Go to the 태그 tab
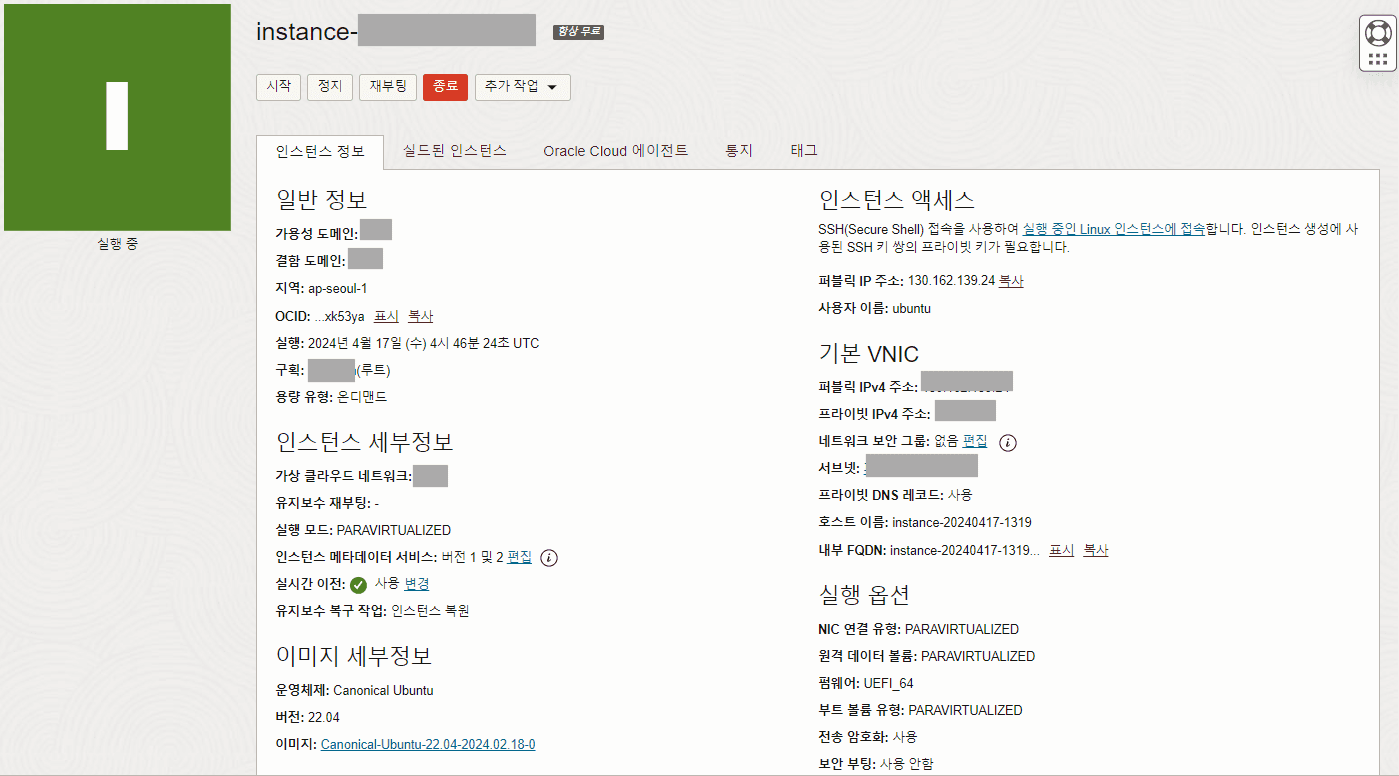Image resolution: width=1399 pixels, height=776 pixels. (804, 151)
